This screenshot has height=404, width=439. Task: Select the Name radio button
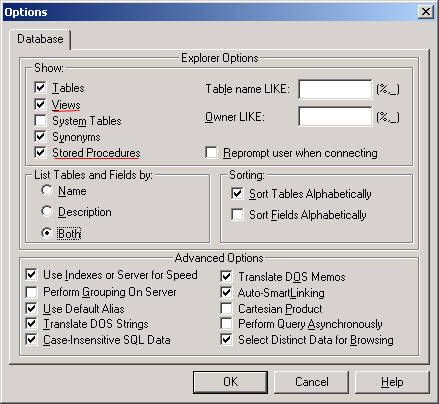pos(47,190)
